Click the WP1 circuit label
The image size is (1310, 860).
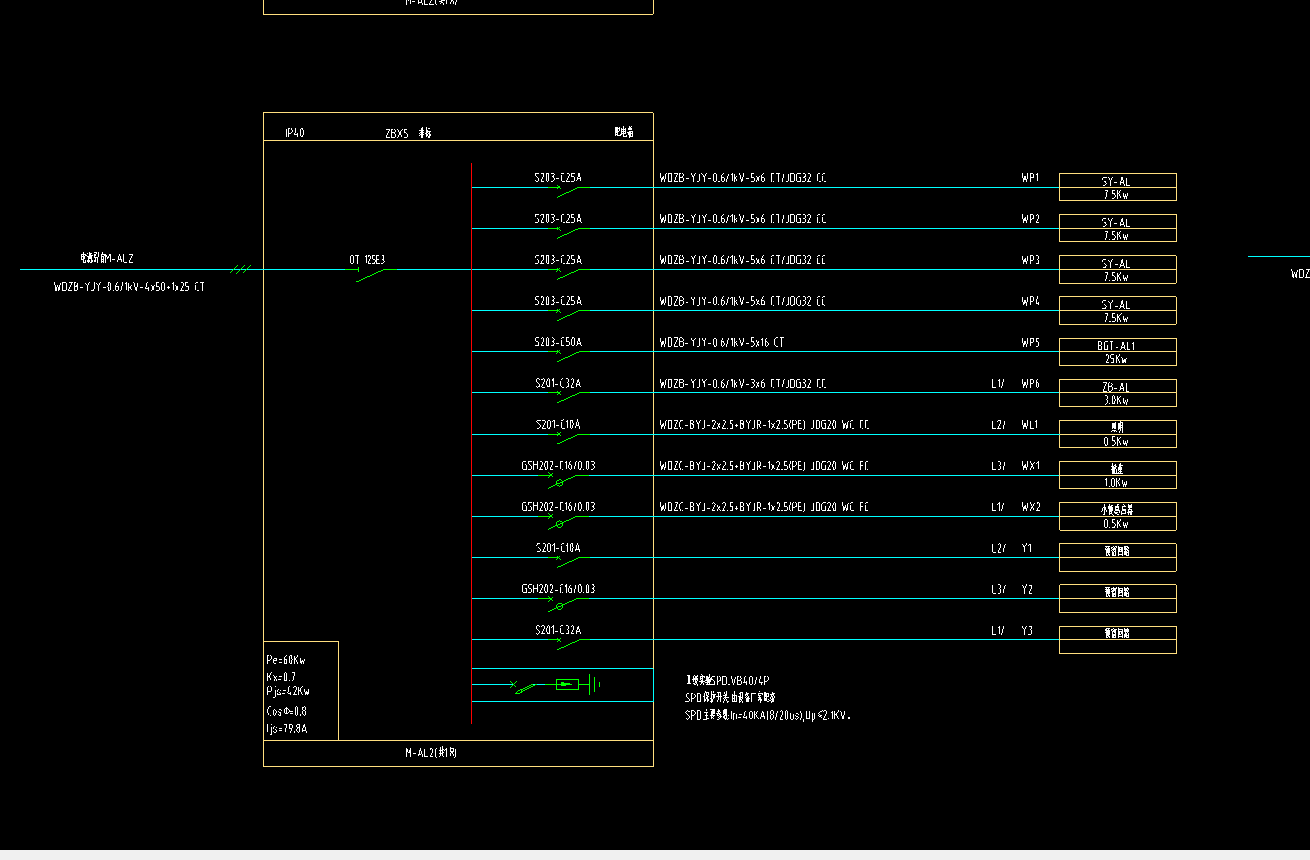pos(1030,178)
